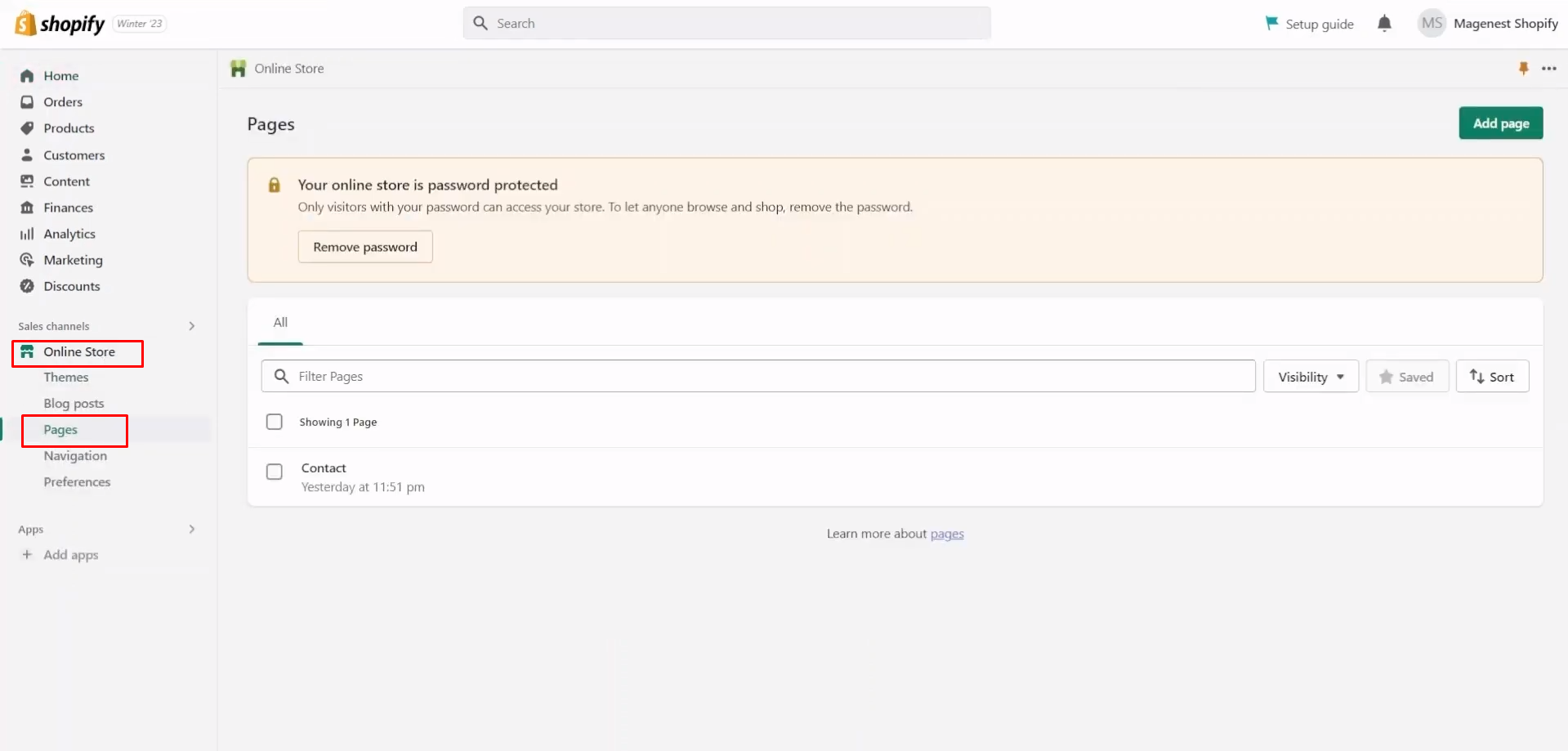Image resolution: width=1568 pixels, height=751 pixels.
Task: Click the Magenest Shopify account name
Action: coord(1506,24)
